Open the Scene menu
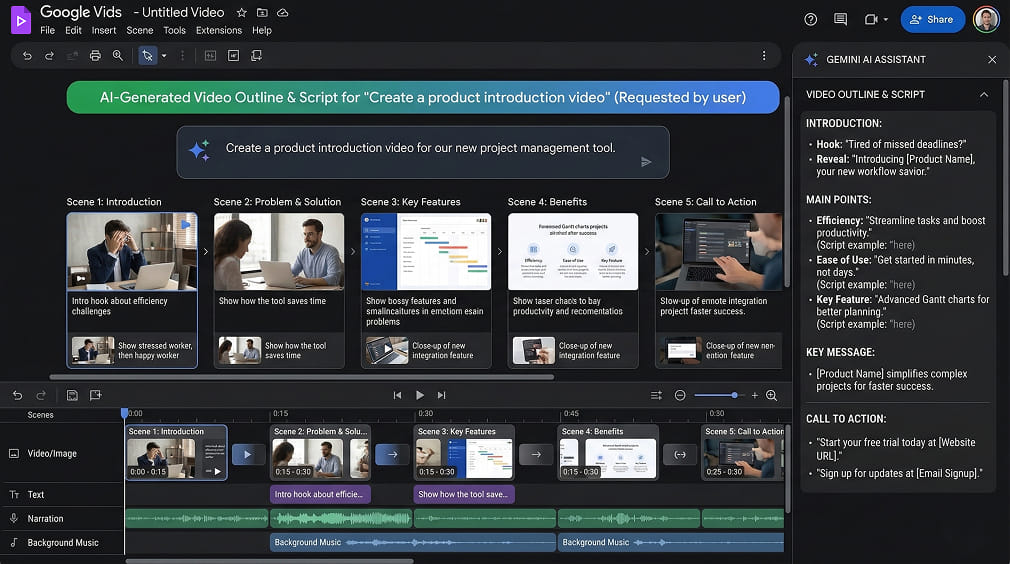 tap(139, 31)
